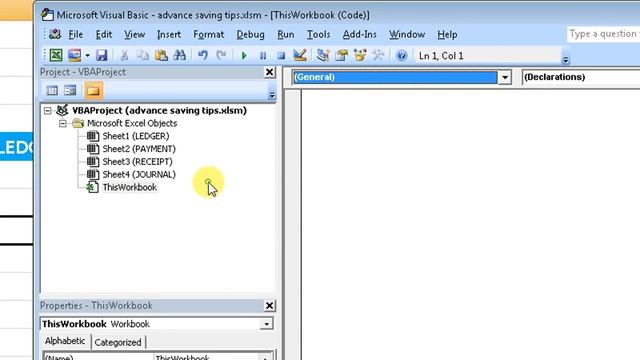Run macro with green play icon
The width and height of the screenshot is (640, 360).
coord(244,56)
